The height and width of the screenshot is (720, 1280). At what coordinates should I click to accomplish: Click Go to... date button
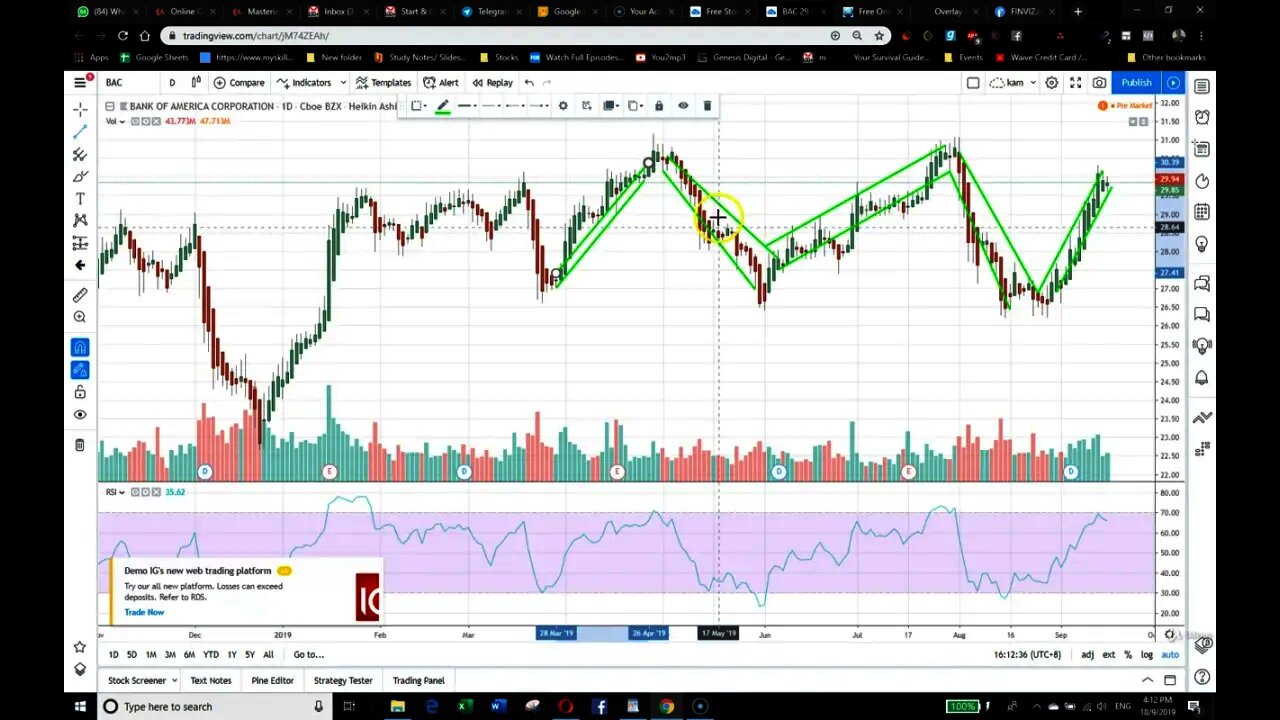pos(309,654)
